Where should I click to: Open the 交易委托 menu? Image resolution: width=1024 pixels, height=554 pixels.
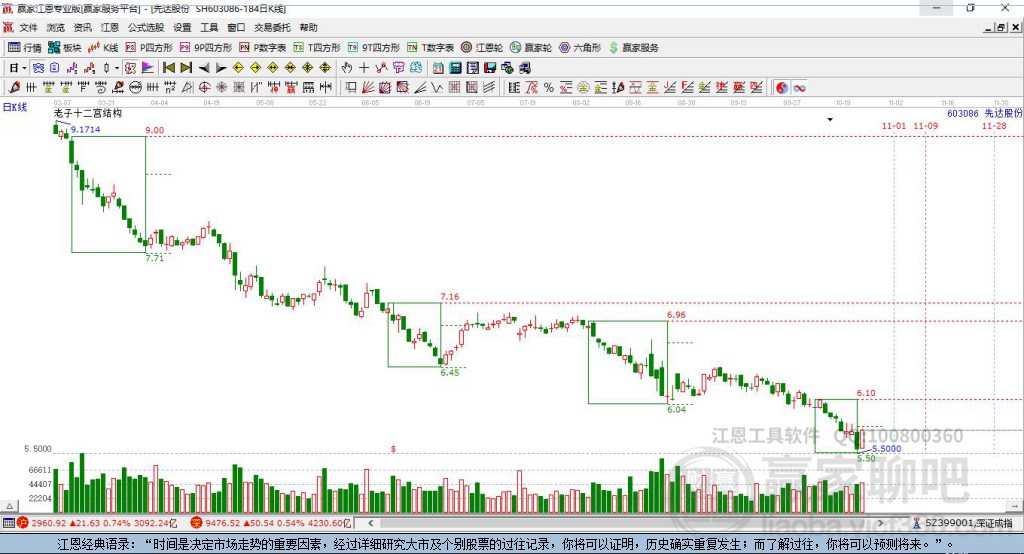pos(272,27)
